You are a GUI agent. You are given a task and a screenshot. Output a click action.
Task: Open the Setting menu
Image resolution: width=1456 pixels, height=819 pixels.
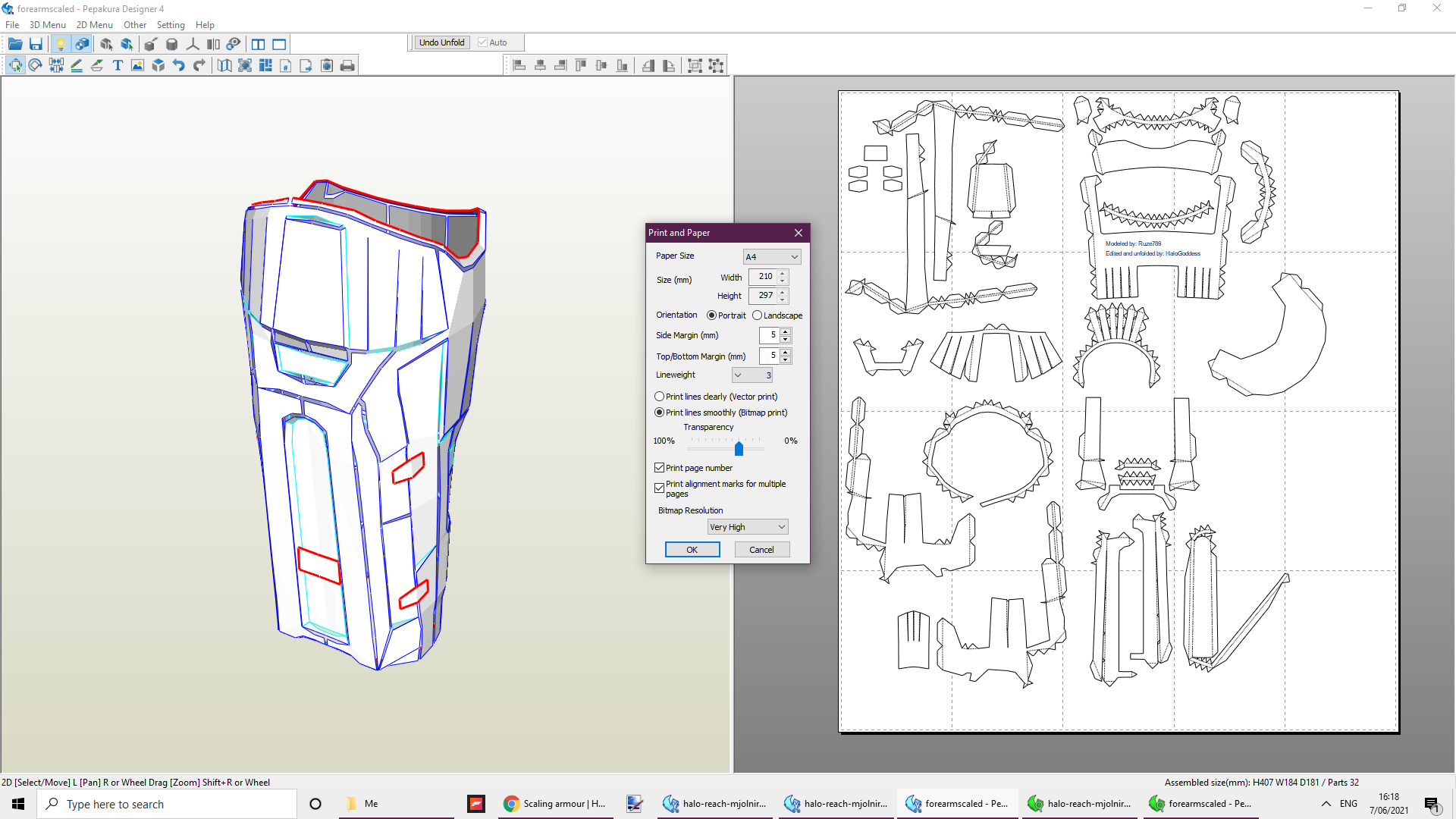(171, 25)
